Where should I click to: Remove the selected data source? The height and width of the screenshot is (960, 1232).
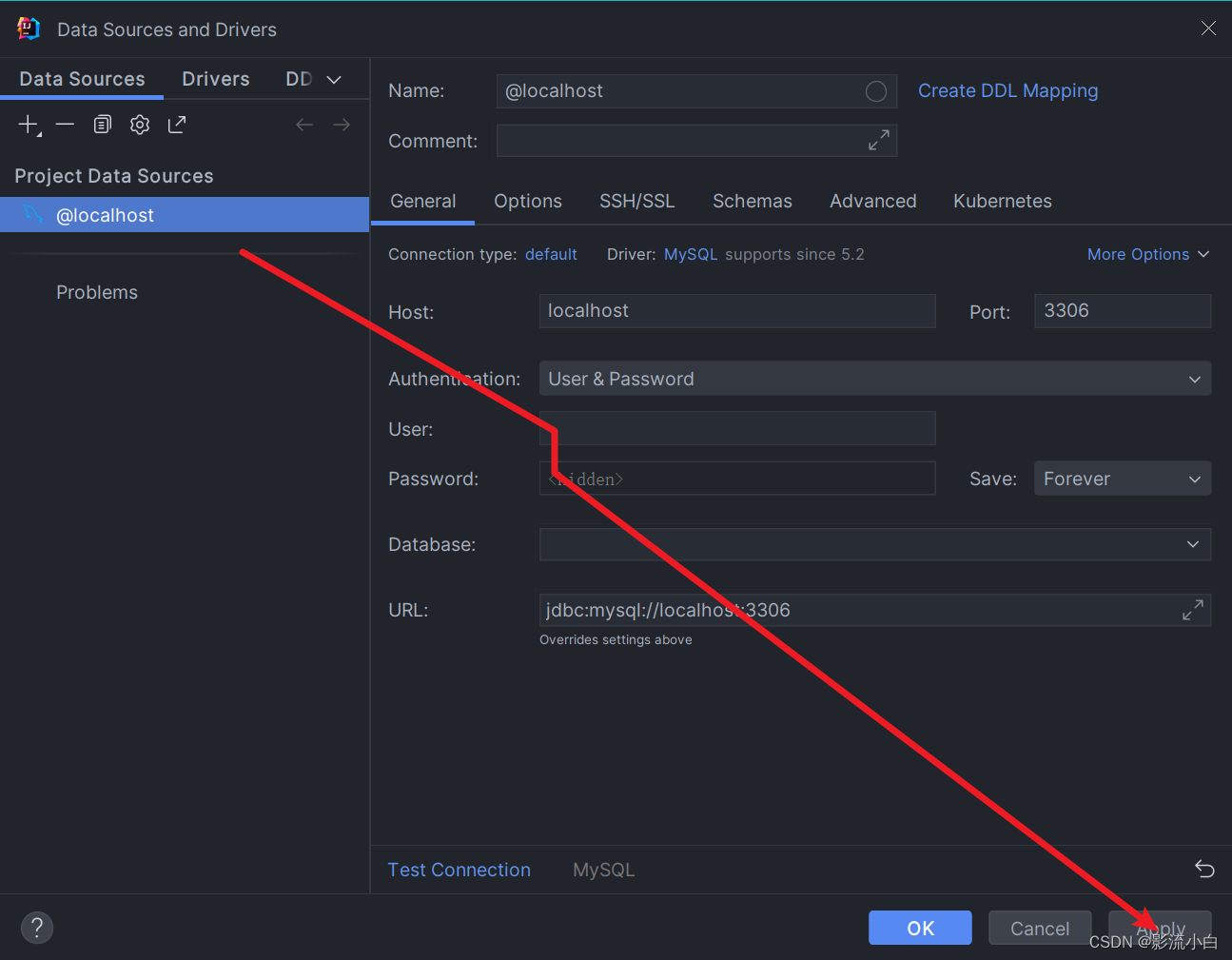[64, 124]
